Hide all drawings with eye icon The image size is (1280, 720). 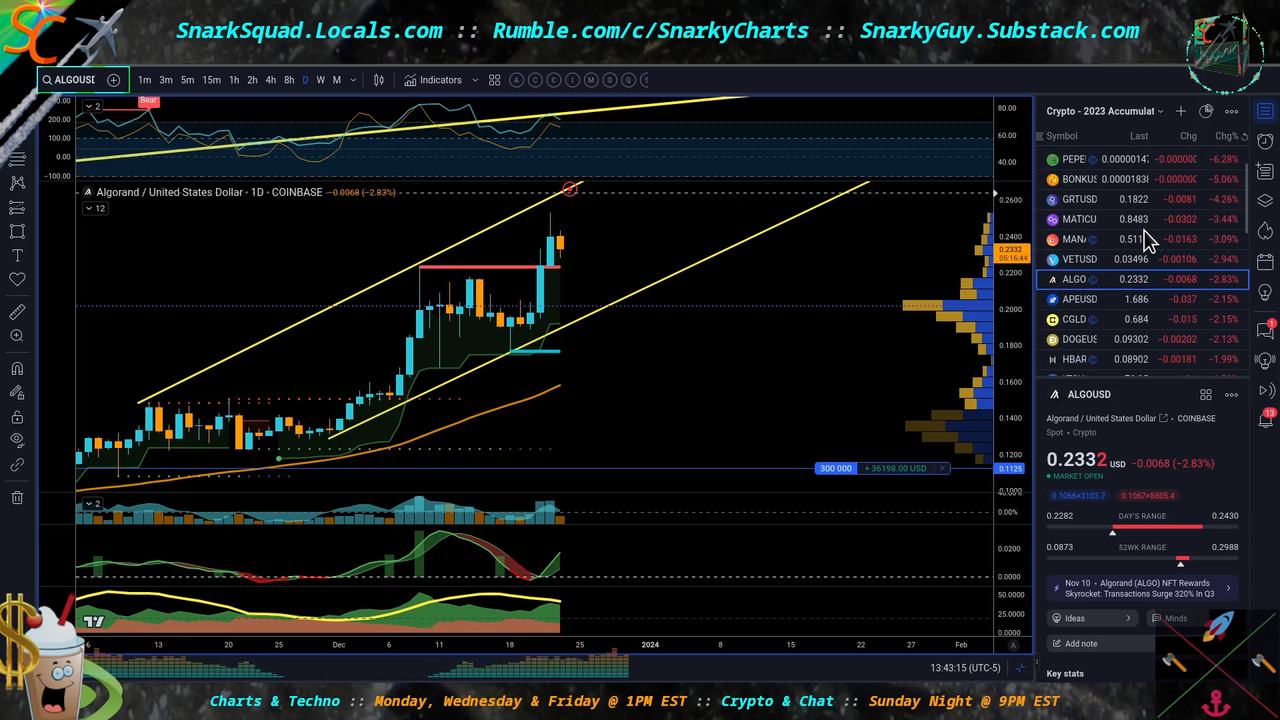(17, 441)
